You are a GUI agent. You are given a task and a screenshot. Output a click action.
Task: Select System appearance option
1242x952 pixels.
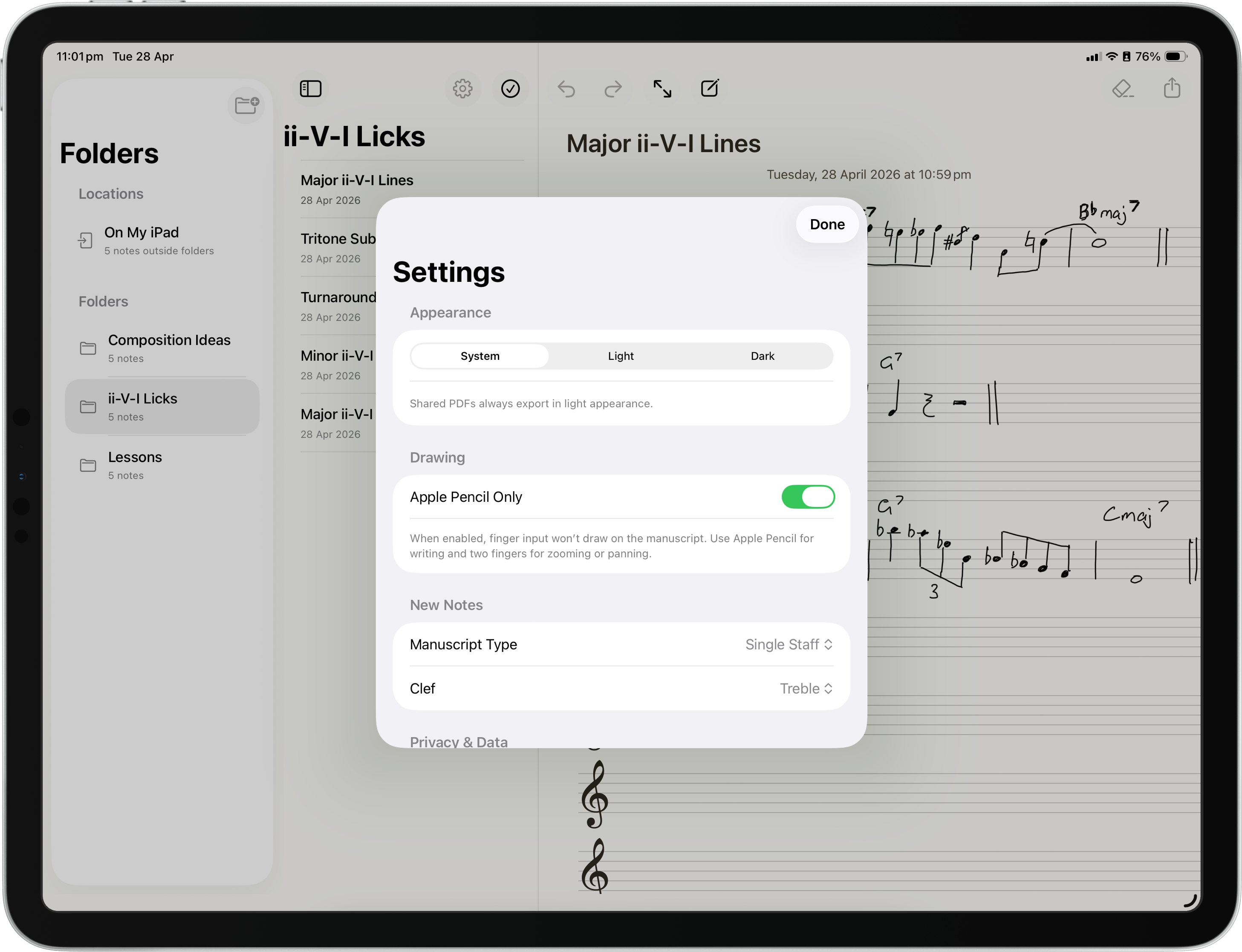479,356
